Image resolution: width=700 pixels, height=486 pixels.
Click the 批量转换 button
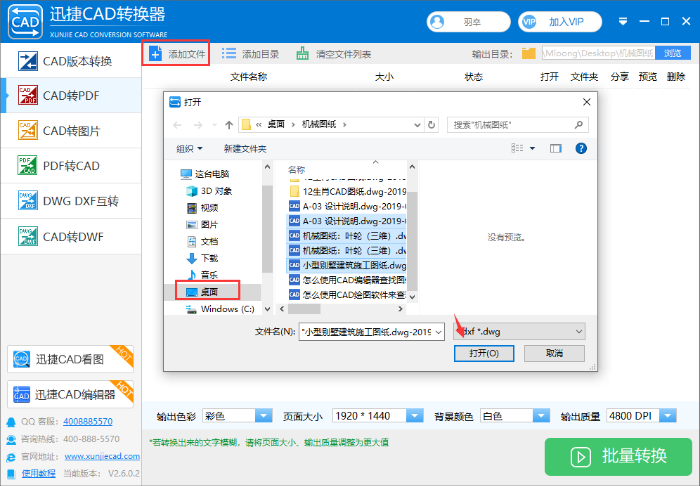pos(618,457)
